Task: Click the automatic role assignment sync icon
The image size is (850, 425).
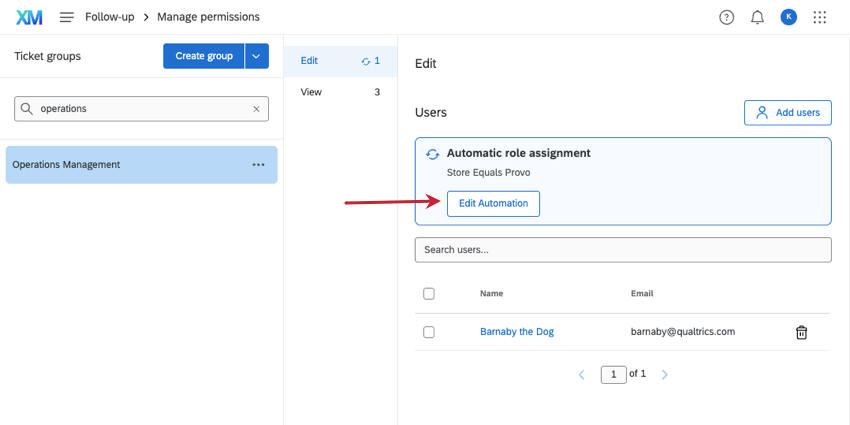Action: [x=432, y=154]
